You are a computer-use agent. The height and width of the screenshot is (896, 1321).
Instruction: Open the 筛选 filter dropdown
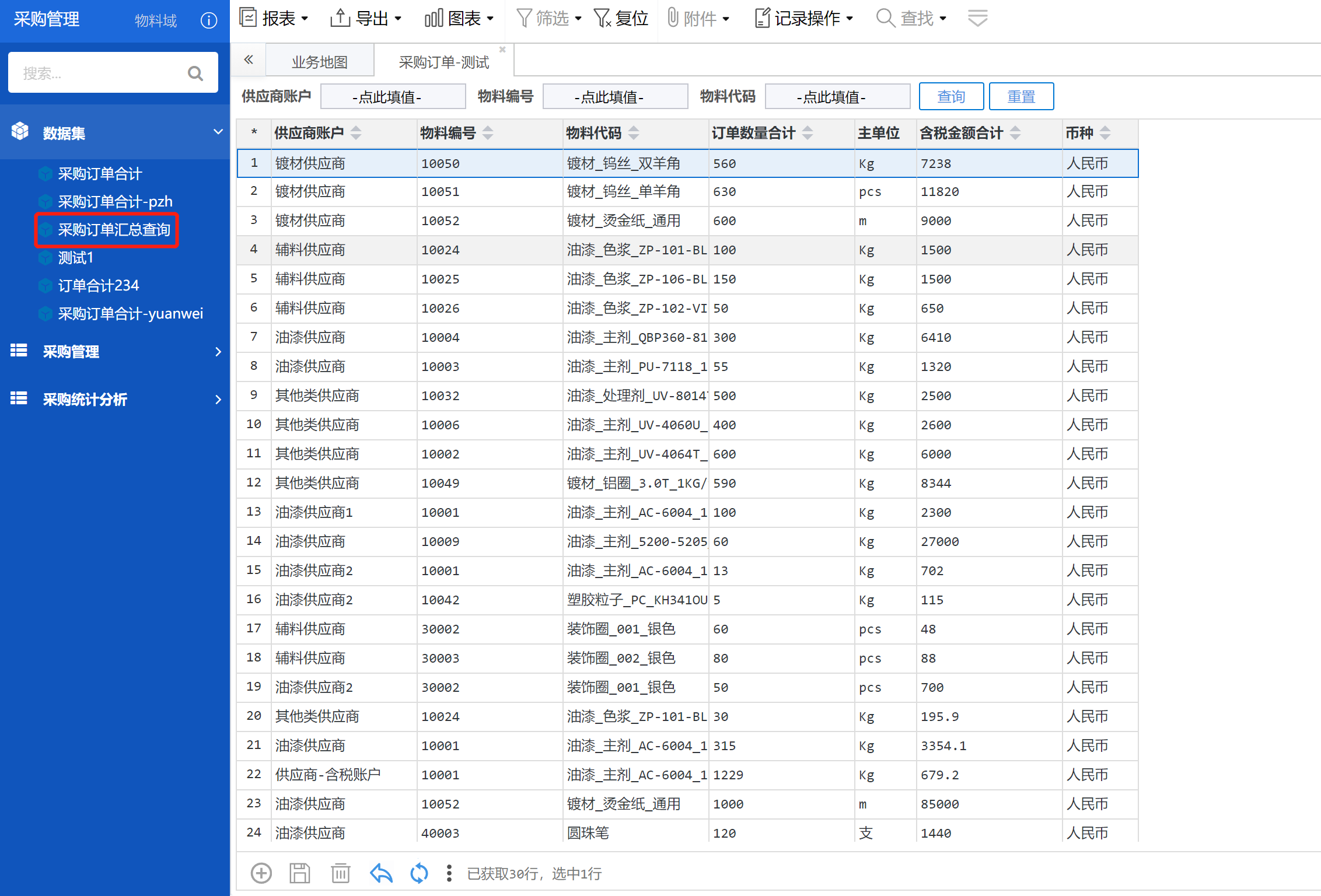pyautogui.click(x=549, y=18)
